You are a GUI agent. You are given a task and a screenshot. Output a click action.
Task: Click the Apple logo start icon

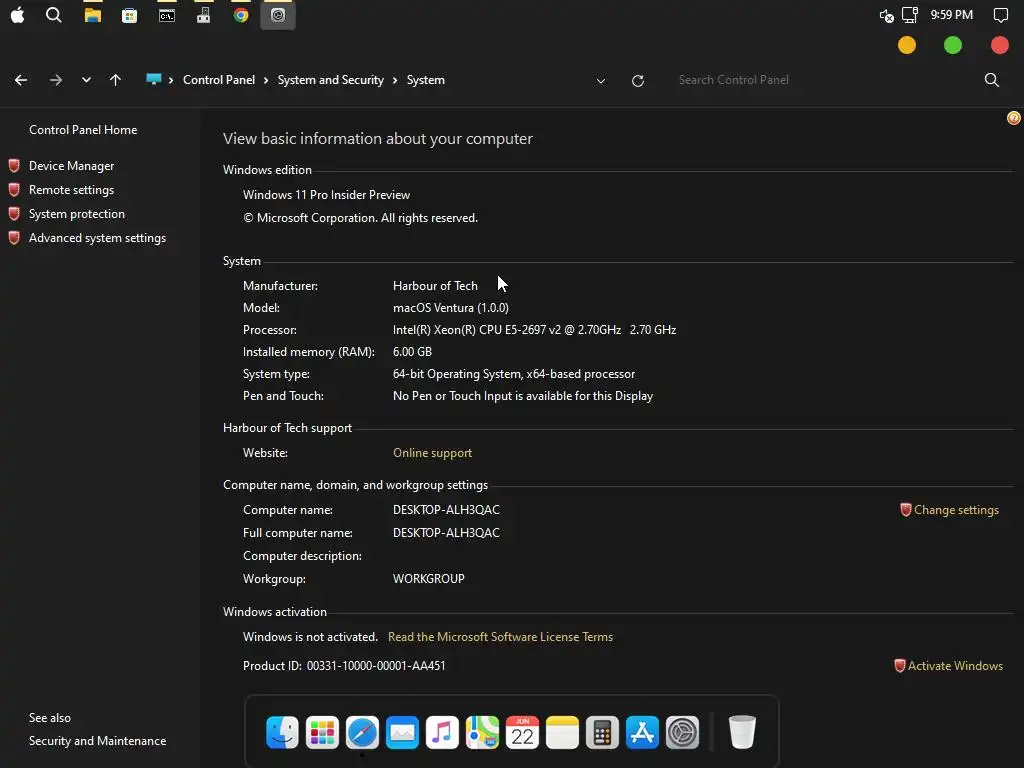pyautogui.click(x=18, y=15)
